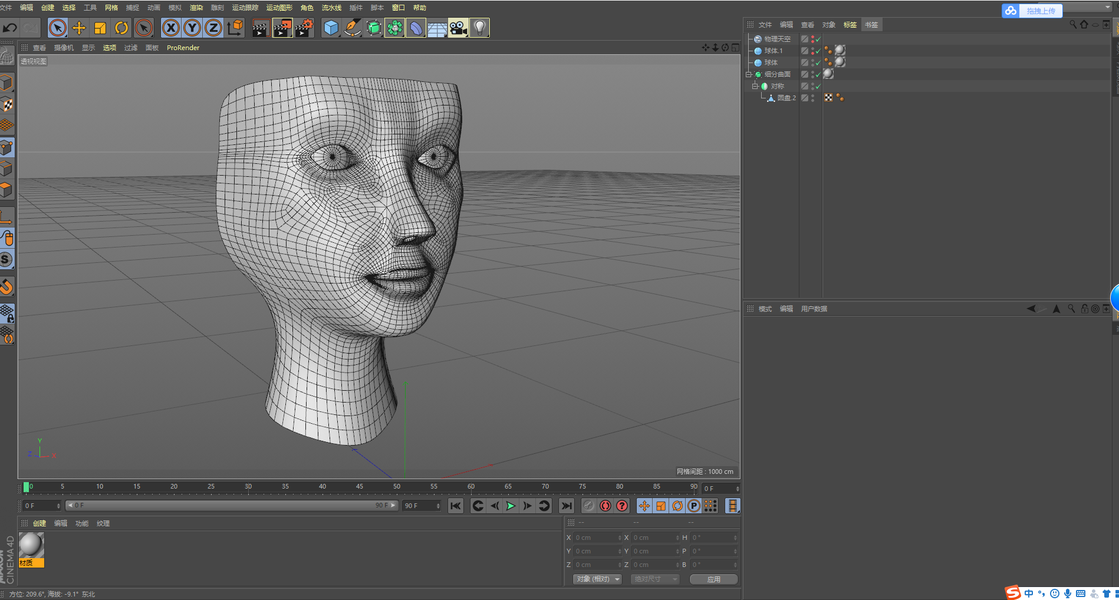Image resolution: width=1119 pixels, height=600 pixels.
Task: Toggle X axis lock
Action: [171, 28]
